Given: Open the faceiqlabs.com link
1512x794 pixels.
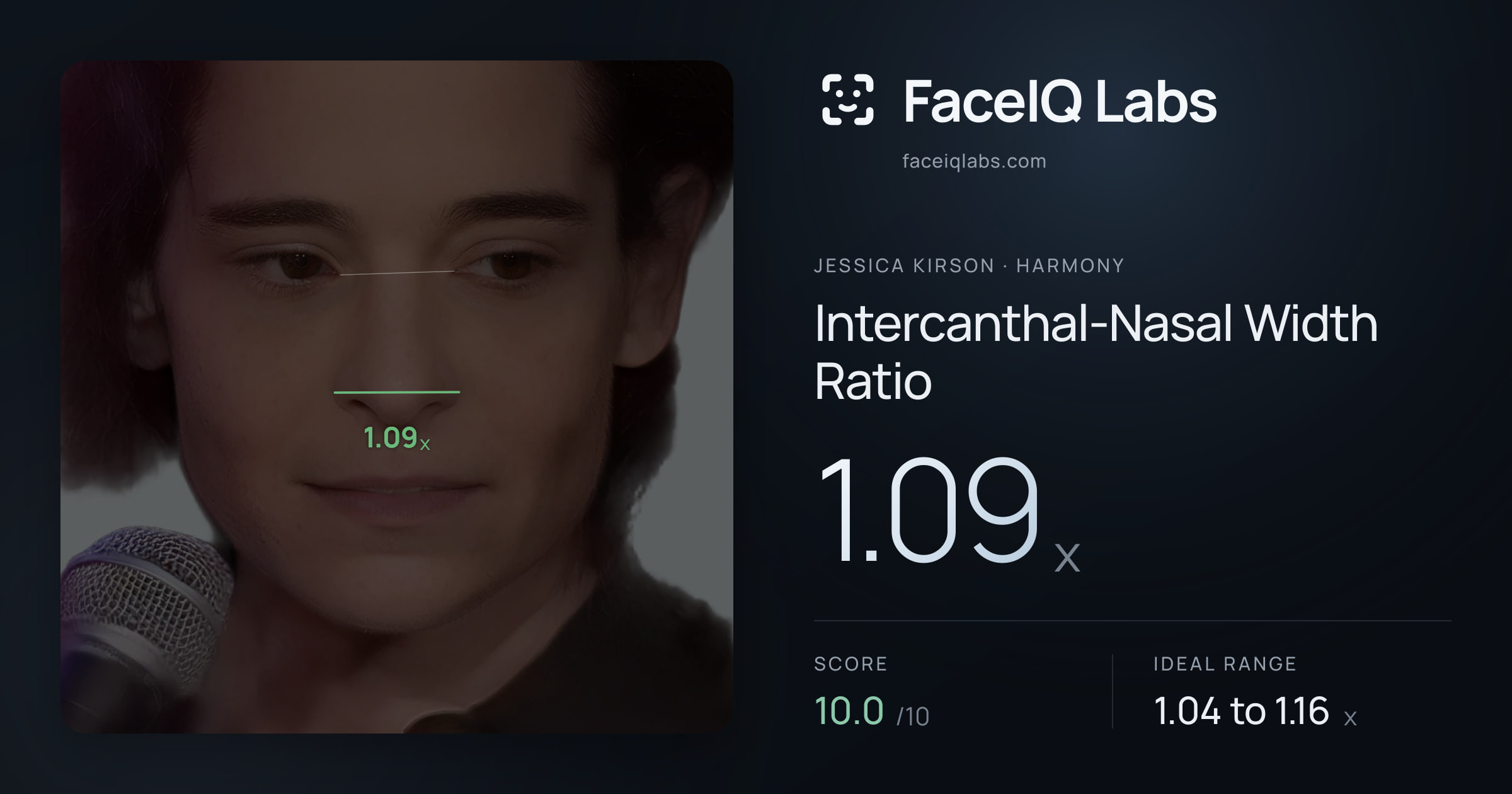Looking at the screenshot, I should 974,161.
